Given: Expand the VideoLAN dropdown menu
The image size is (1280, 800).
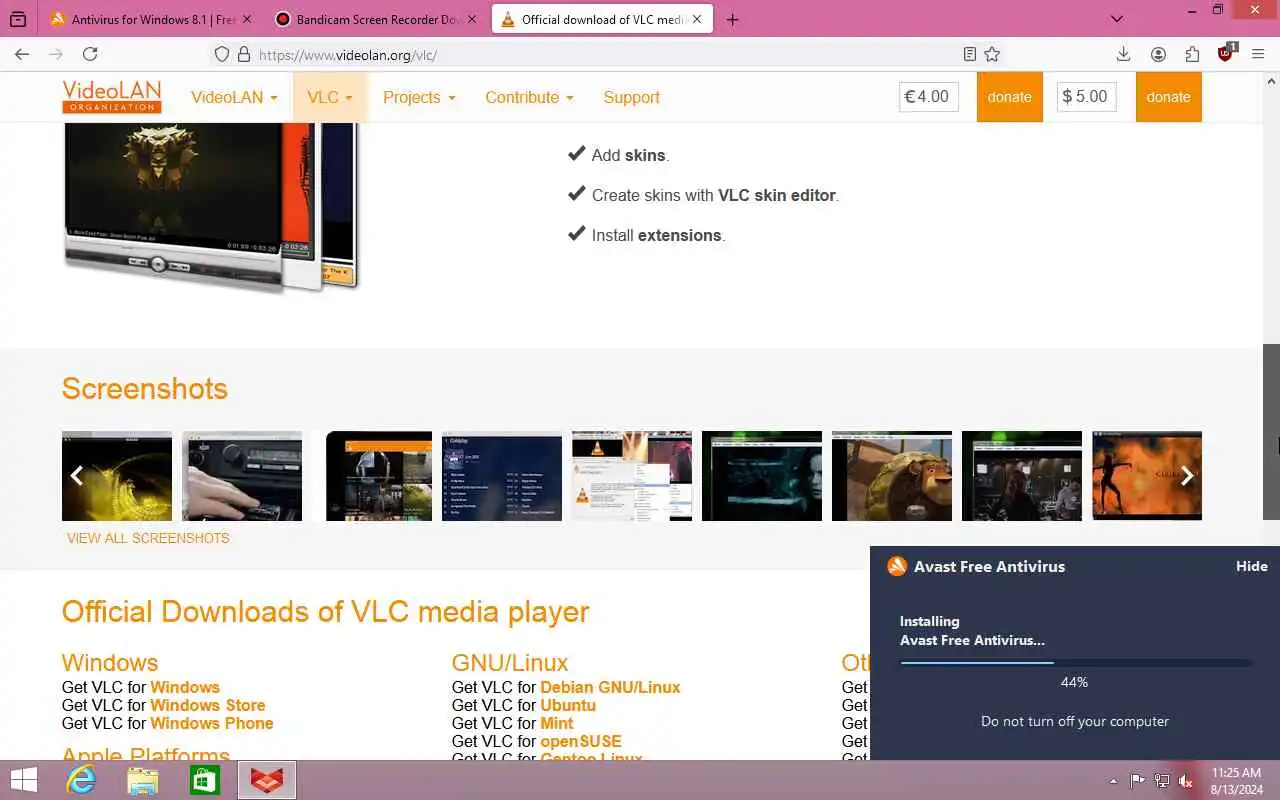Looking at the screenshot, I should pos(234,97).
